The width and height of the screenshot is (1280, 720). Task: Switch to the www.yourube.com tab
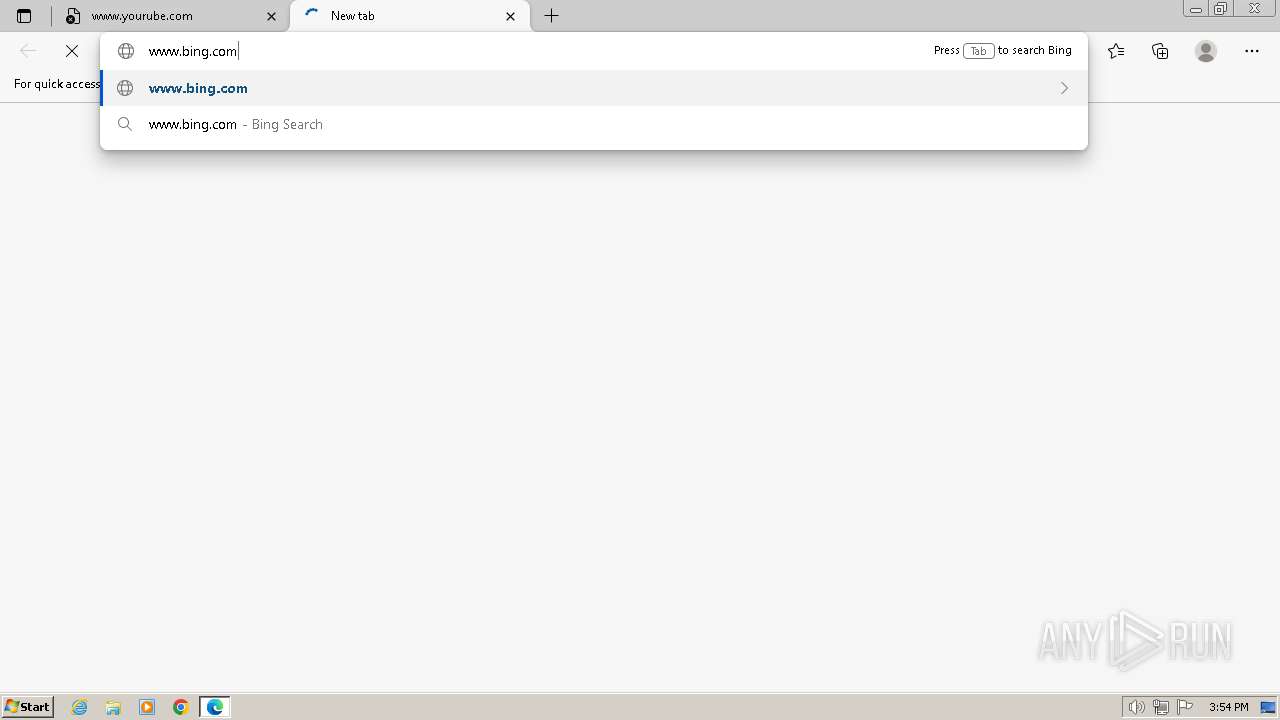point(169,16)
